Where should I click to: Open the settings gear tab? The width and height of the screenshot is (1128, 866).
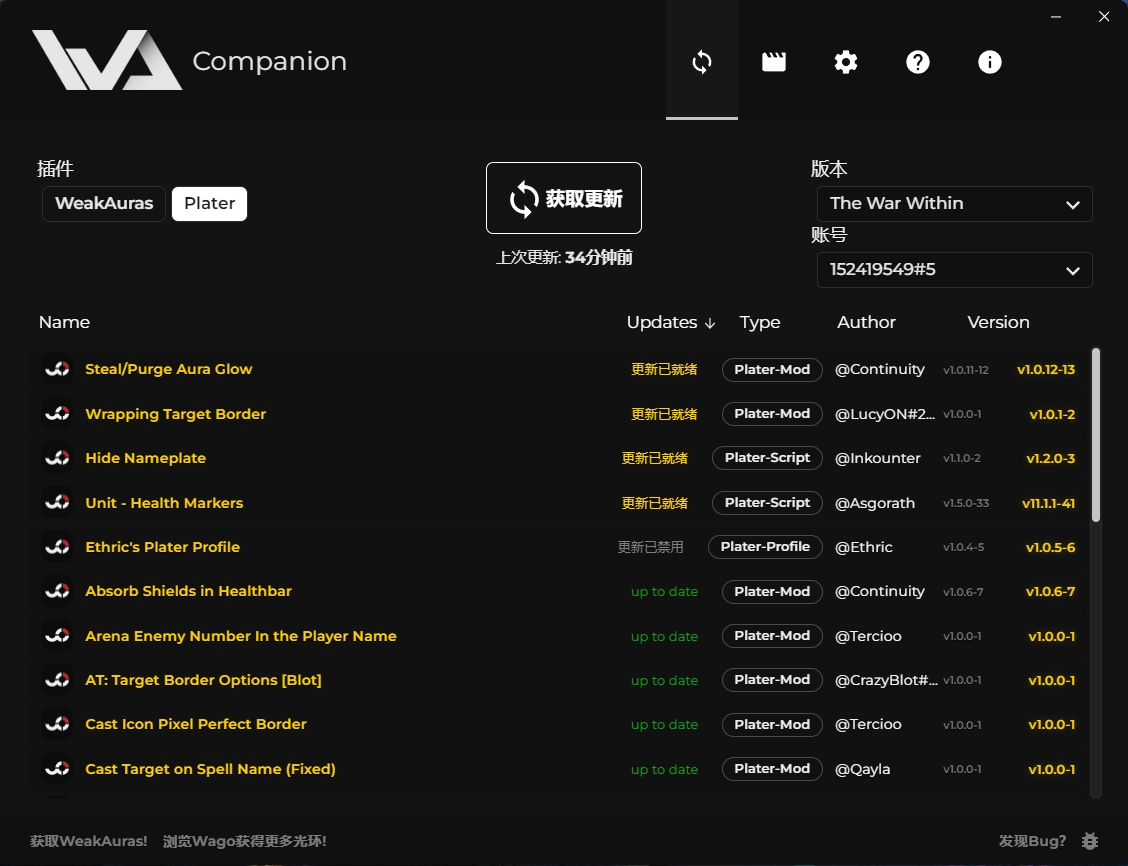[x=845, y=62]
